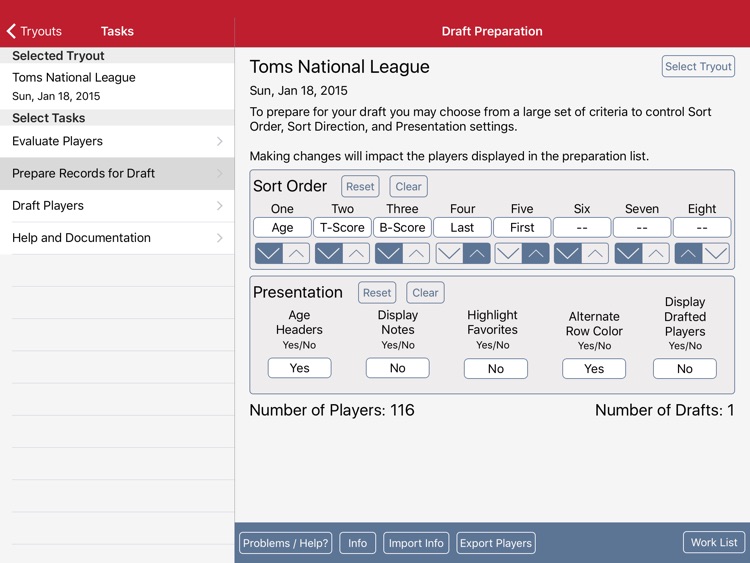Toggle Display Drafted Players No button
The image size is (750, 563).
click(x=684, y=368)
